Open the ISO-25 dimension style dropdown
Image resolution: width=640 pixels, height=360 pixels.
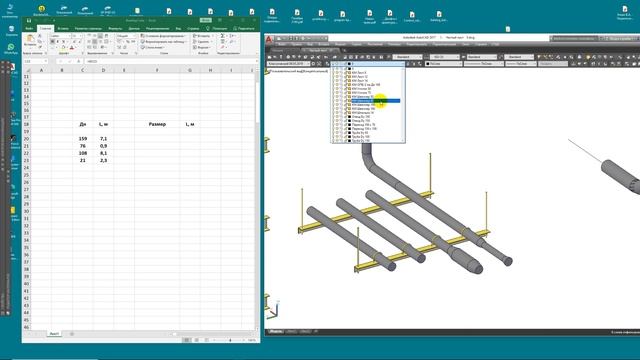pyautogui.click(x=444, y=57)
